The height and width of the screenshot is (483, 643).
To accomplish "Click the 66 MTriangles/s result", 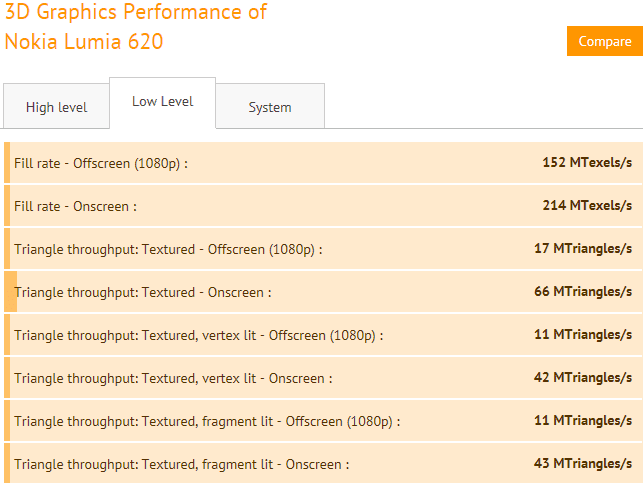I will [583, 292].
